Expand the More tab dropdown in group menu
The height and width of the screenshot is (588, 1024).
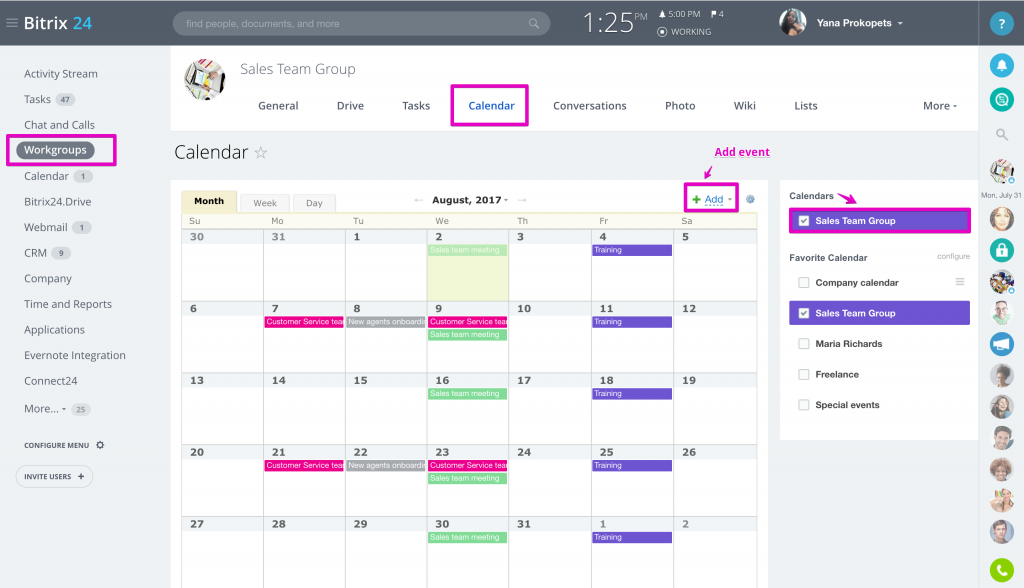click(x=940, y=106)
